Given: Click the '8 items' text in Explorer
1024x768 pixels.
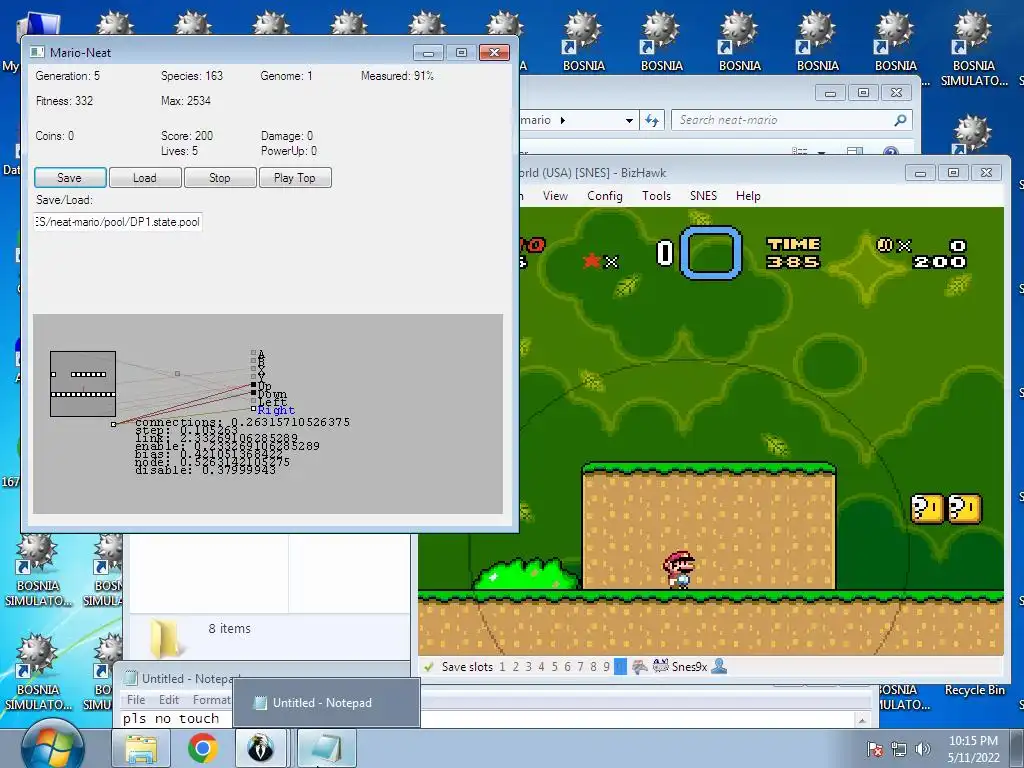Looking at the screenshot, I should (x=230, y=629).
